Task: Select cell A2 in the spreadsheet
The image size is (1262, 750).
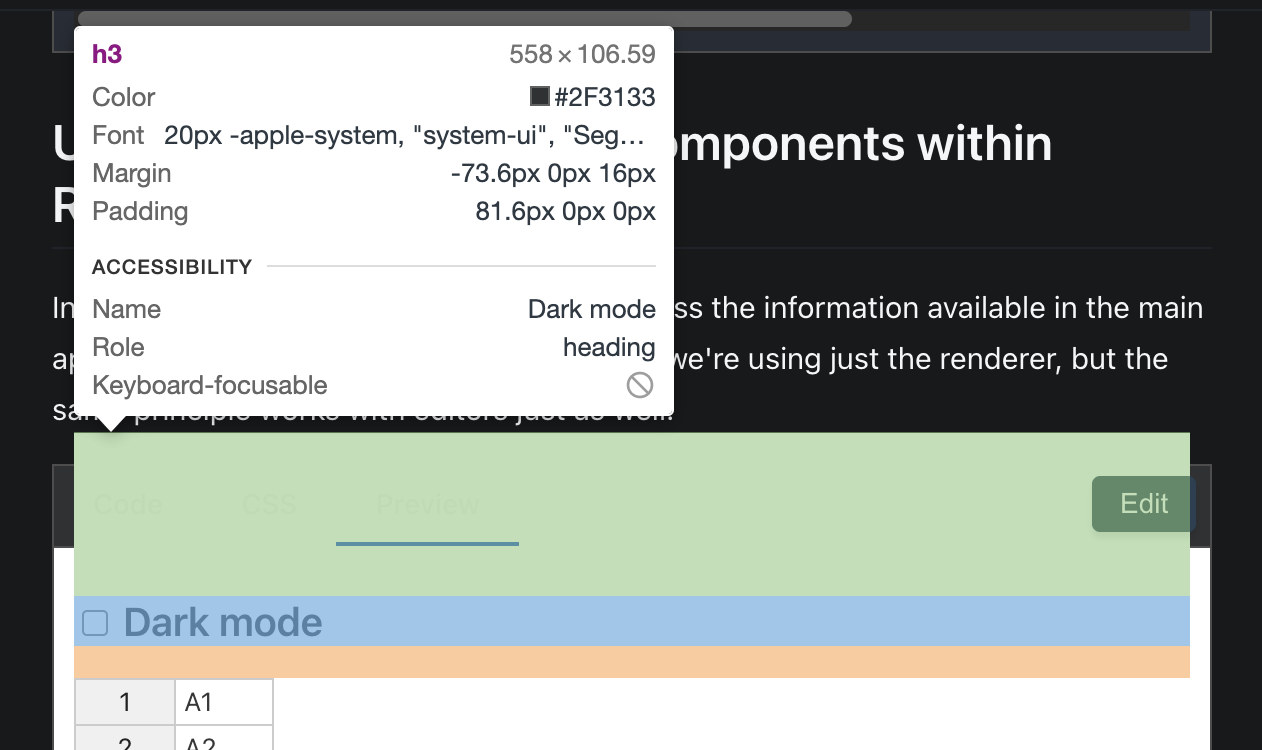Action: click(x=222, y=744)
